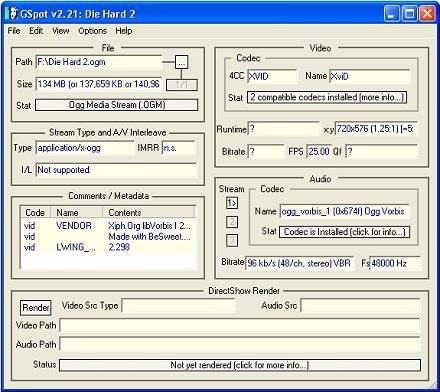Open the Options menu
Image resolution: width=440 pixels, height=392 pixels.
pyautogui.click(x=92, y=31)
